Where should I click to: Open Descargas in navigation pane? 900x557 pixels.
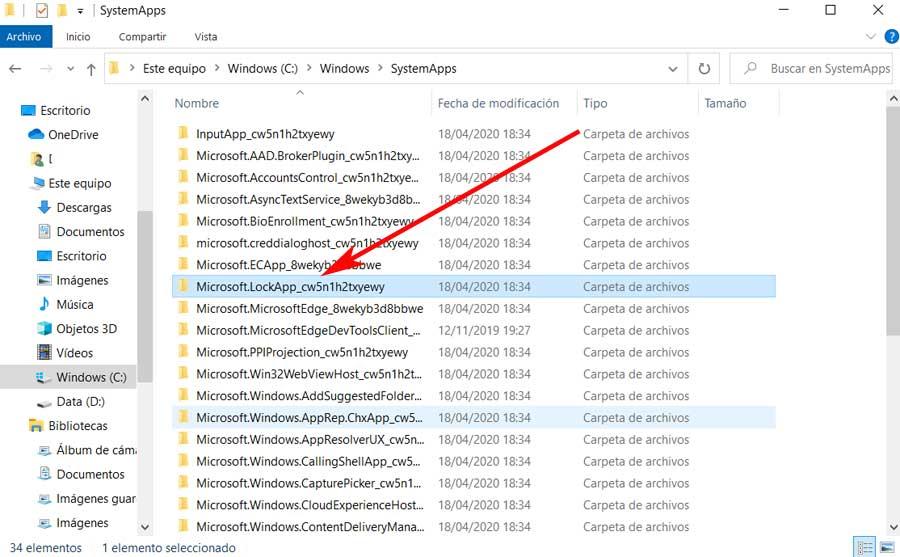tap(84, 207)
